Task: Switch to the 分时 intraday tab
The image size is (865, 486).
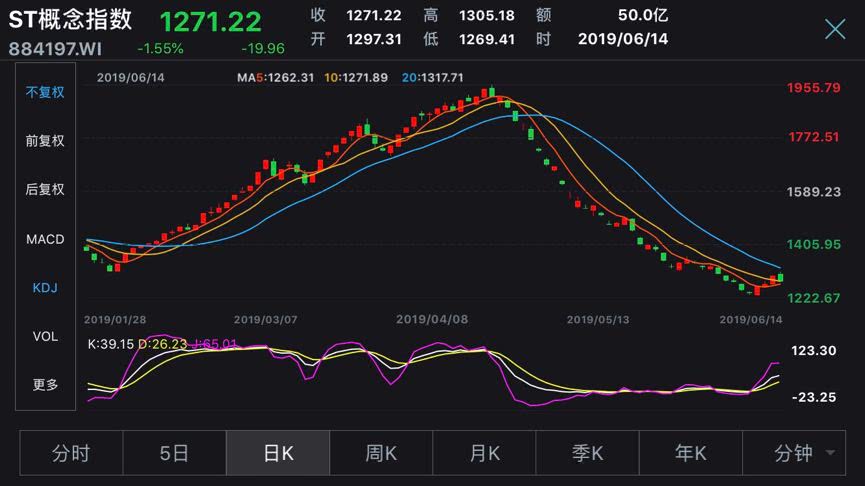Action: [x=71, y=453]
